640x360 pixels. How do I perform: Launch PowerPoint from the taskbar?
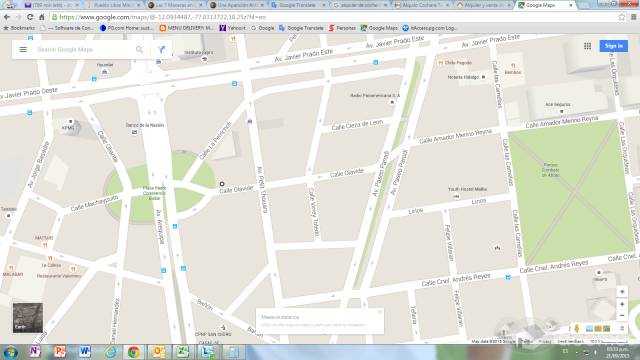point(60,351)
